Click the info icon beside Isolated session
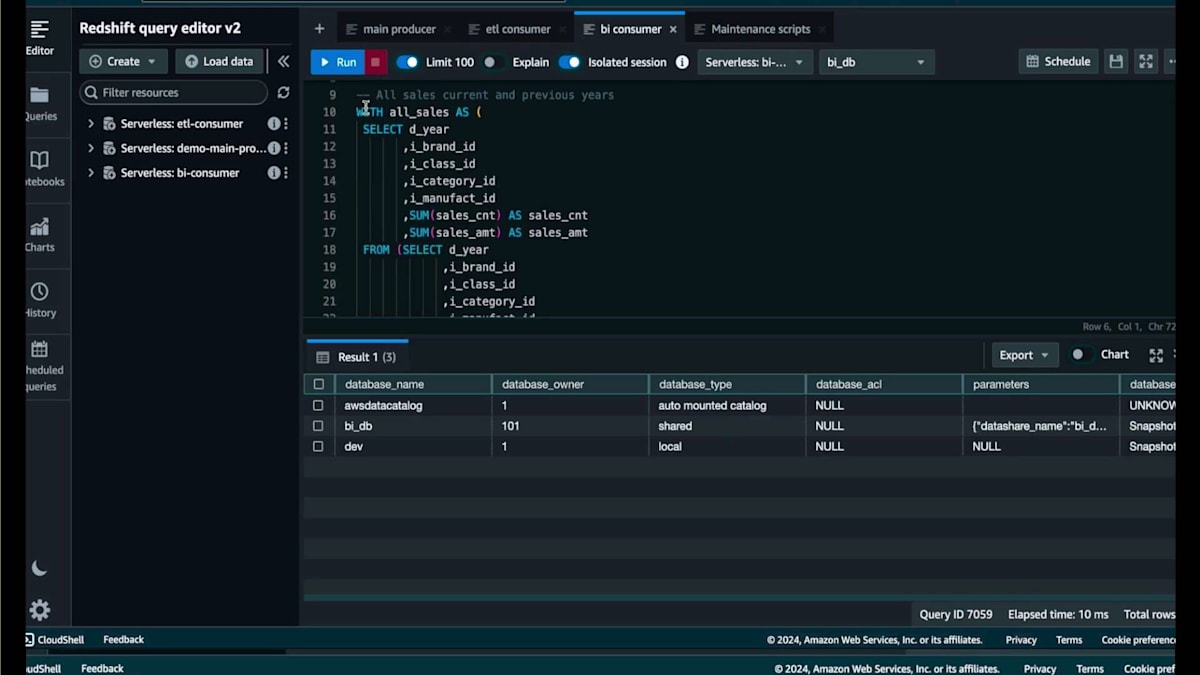Screen dimensions: 1200x675 [682, 62]
